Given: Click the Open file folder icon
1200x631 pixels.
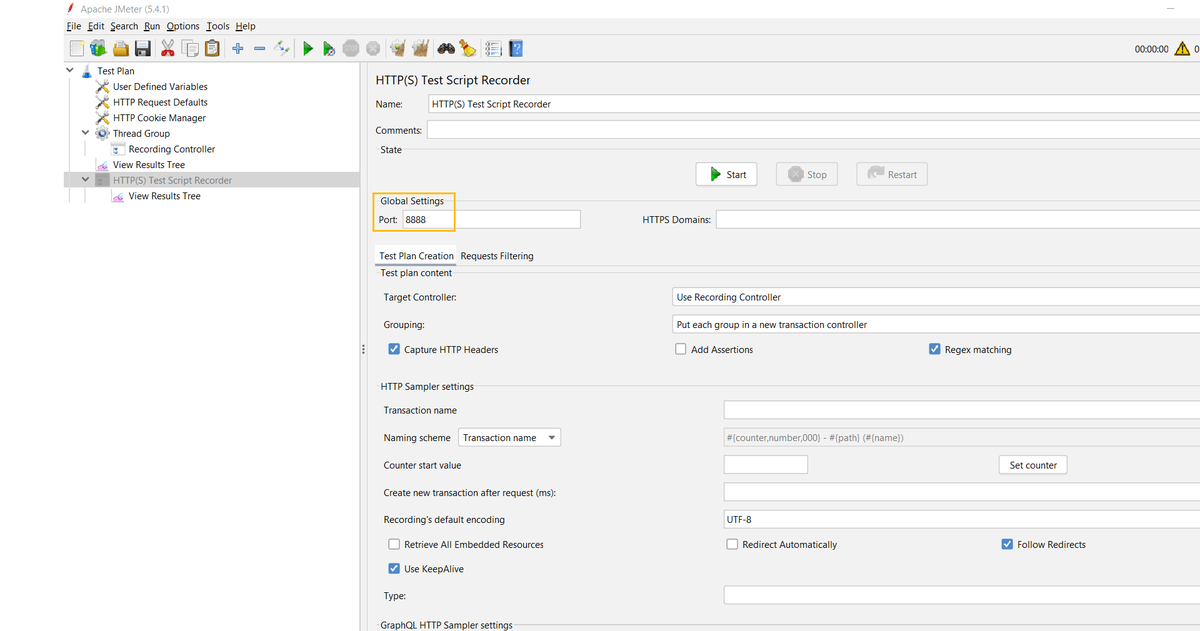Looking at the screenshot, I should (121, 48).
